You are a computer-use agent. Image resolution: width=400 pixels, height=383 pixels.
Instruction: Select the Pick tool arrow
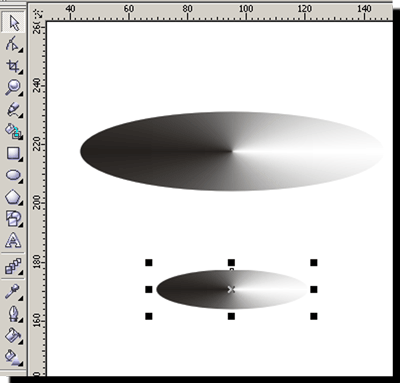tap(13, 23)
